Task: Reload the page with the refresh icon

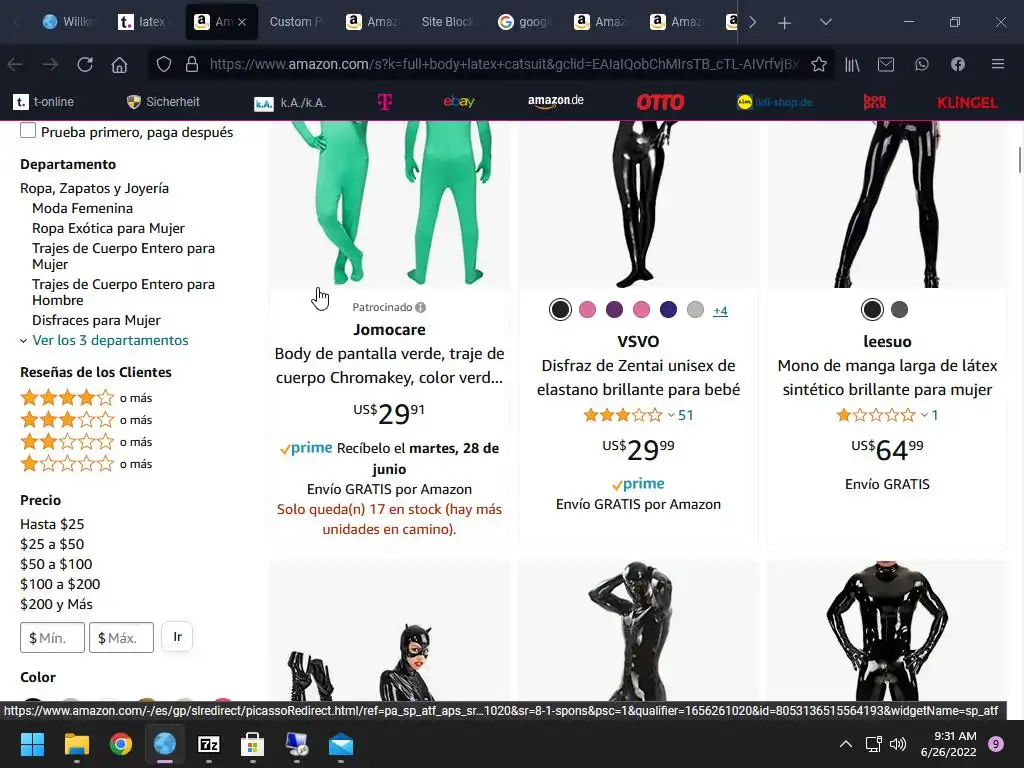Action: (85, 65)
